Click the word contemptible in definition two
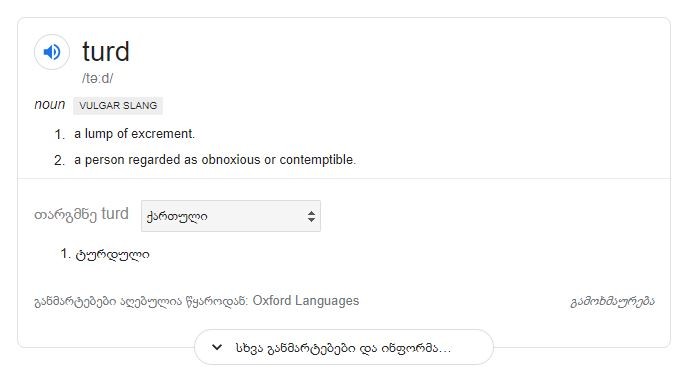This screenshot has width=689, height=368. click(x=317, y=160)
